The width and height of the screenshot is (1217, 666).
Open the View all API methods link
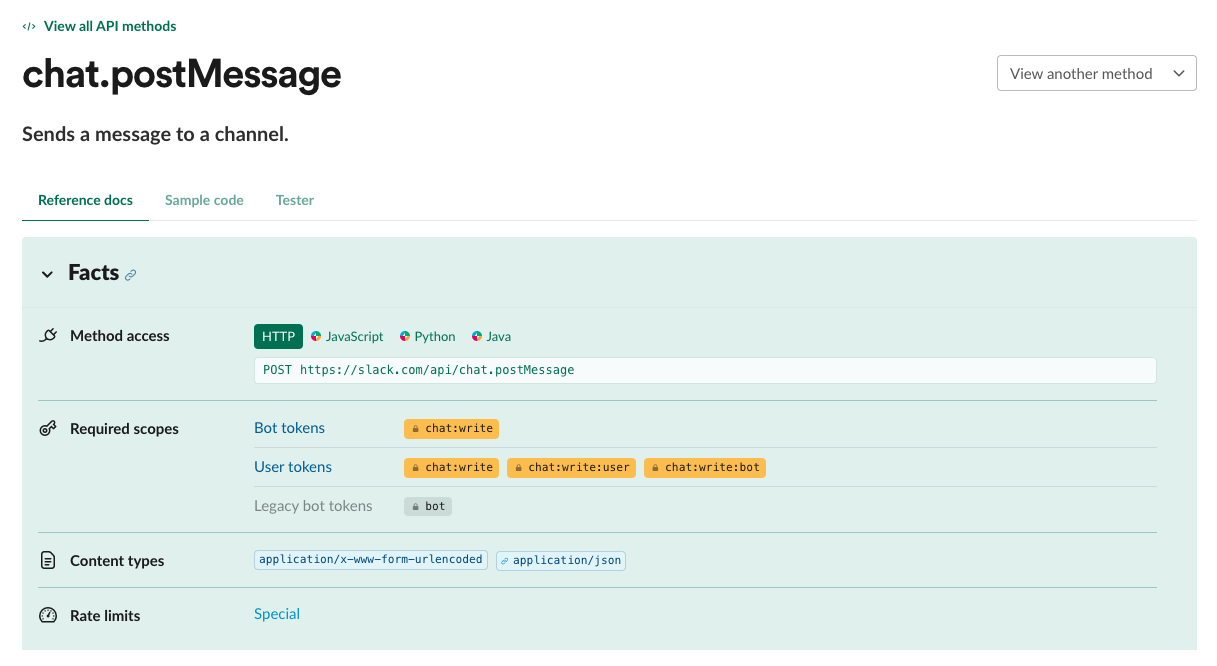coord(110,26)
